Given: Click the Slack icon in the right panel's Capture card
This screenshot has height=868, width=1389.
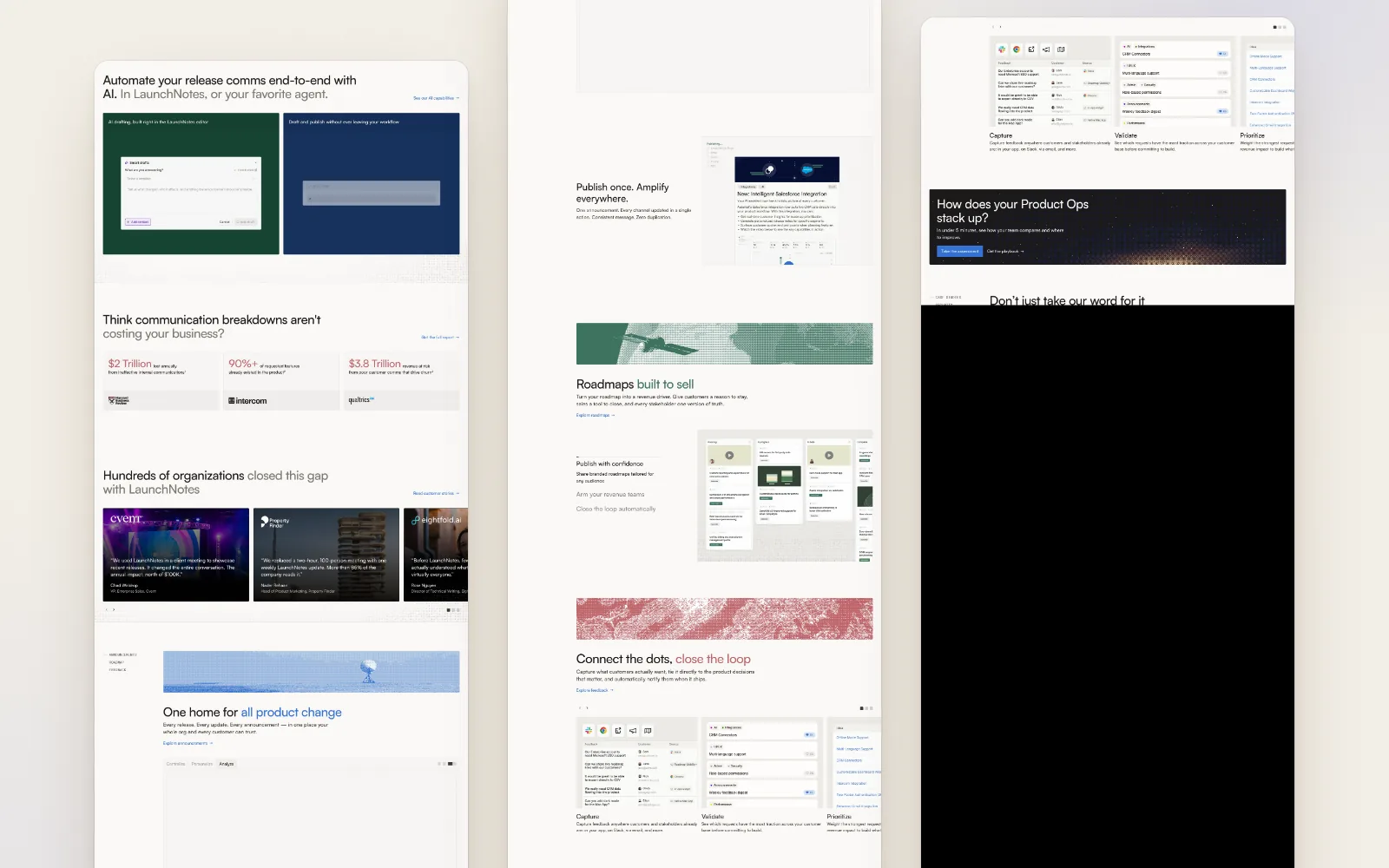Looking at the screenshot, I should click(1002, 49).
